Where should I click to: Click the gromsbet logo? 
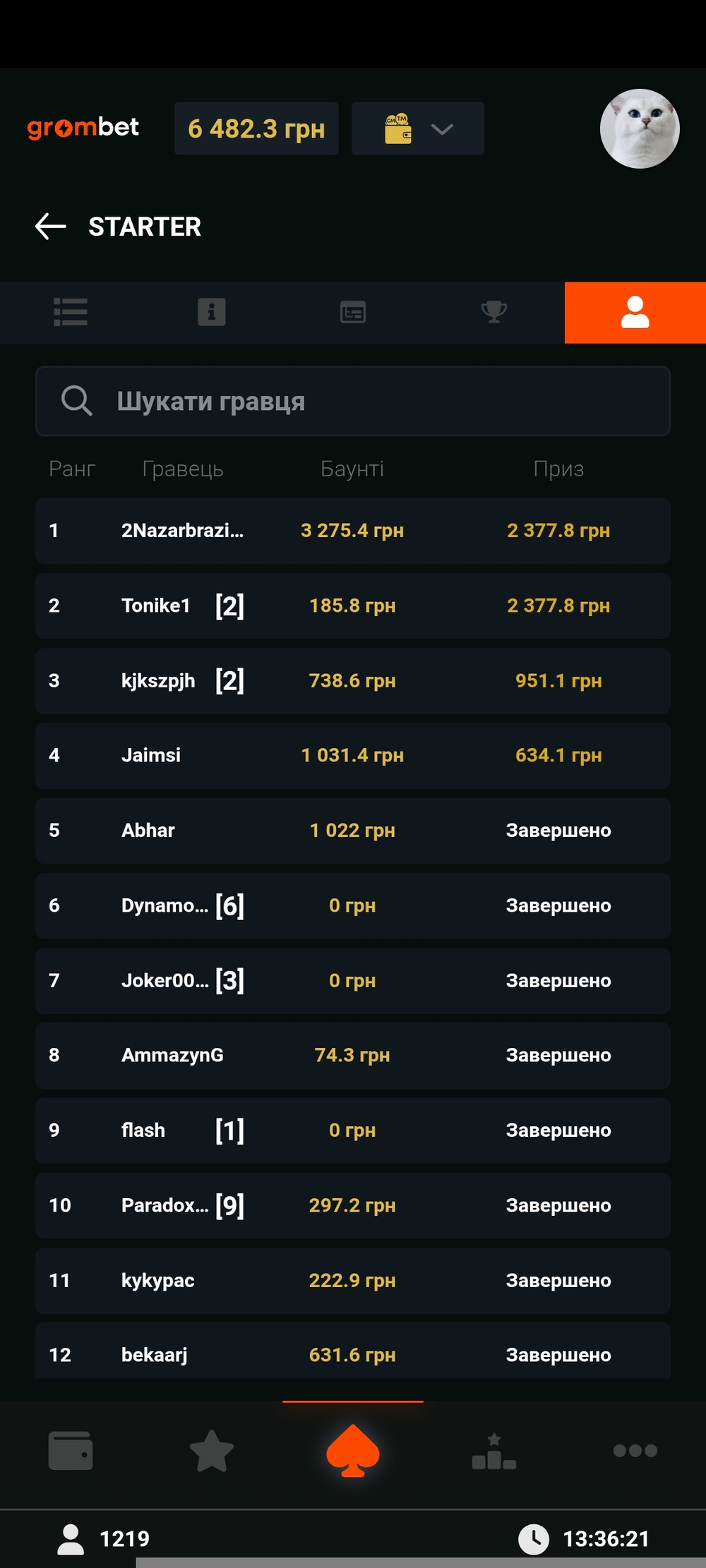[x=83, y=128]
